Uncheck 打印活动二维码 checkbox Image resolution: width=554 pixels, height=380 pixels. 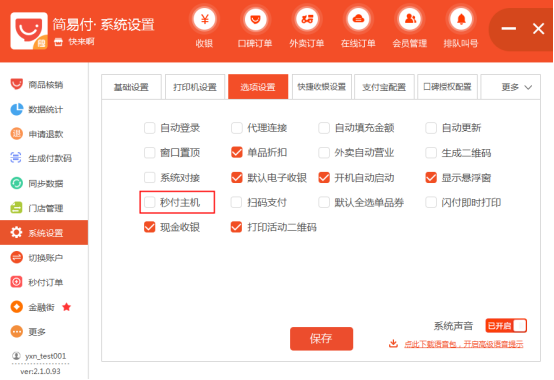236,227
